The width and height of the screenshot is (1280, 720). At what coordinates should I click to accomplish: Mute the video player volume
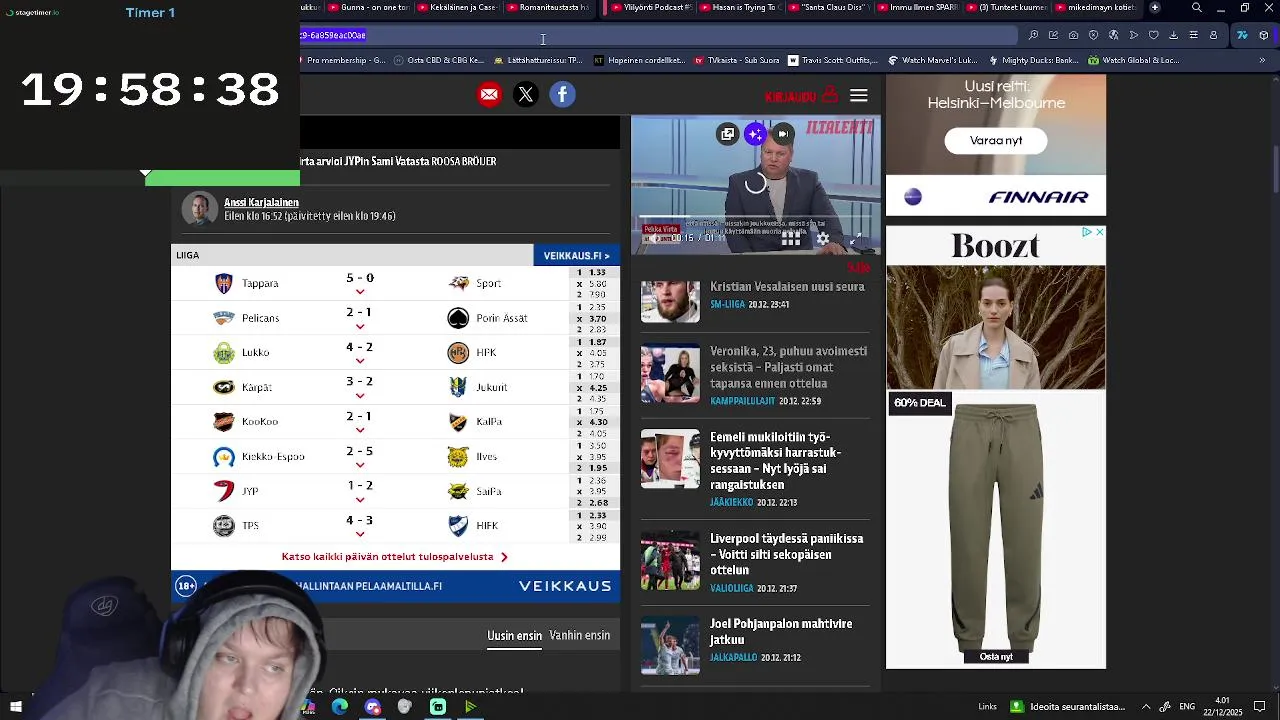(656, 239)
